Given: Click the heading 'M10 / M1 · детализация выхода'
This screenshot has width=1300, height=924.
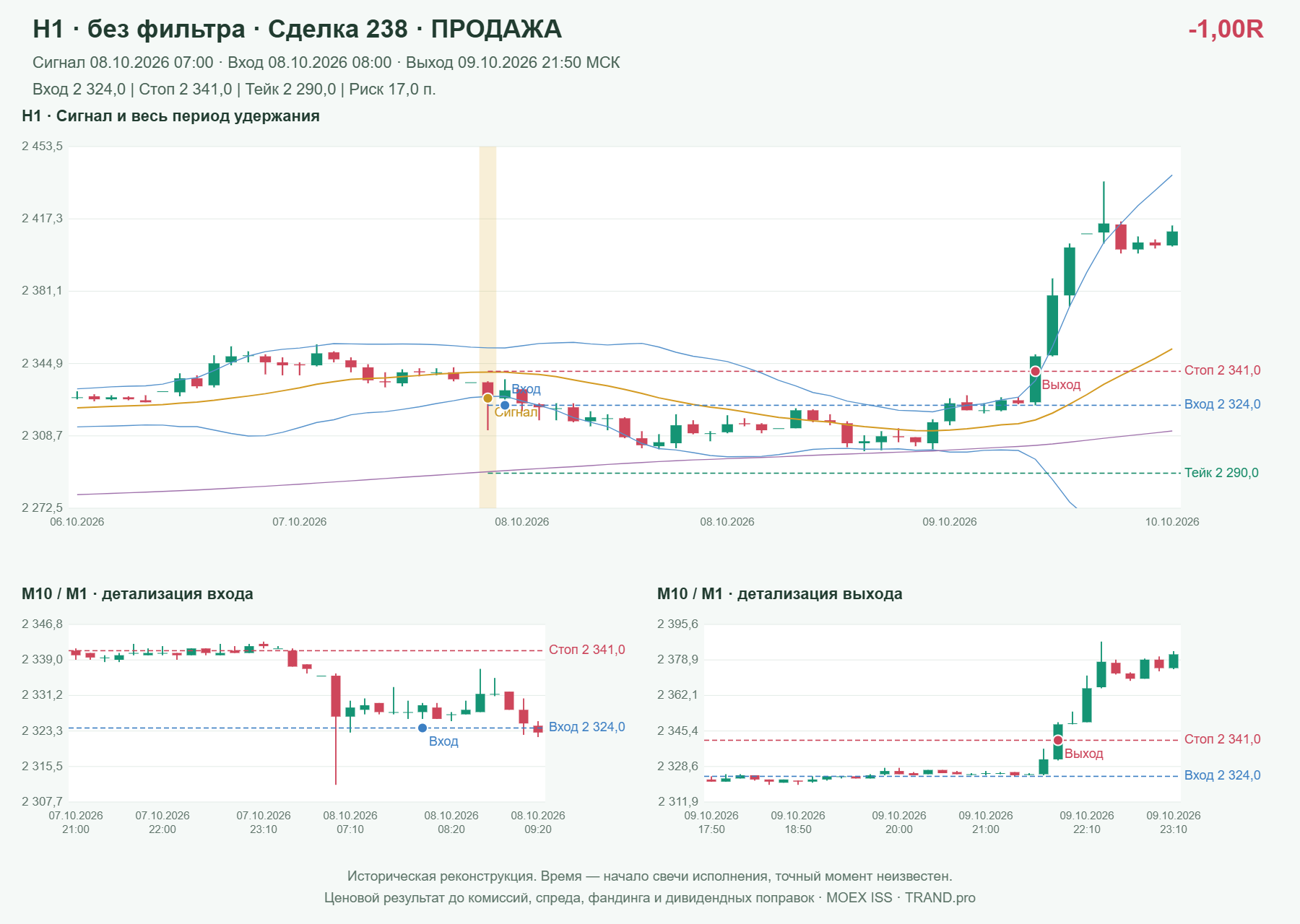Looking at the screenshot, I should (780, 594).
